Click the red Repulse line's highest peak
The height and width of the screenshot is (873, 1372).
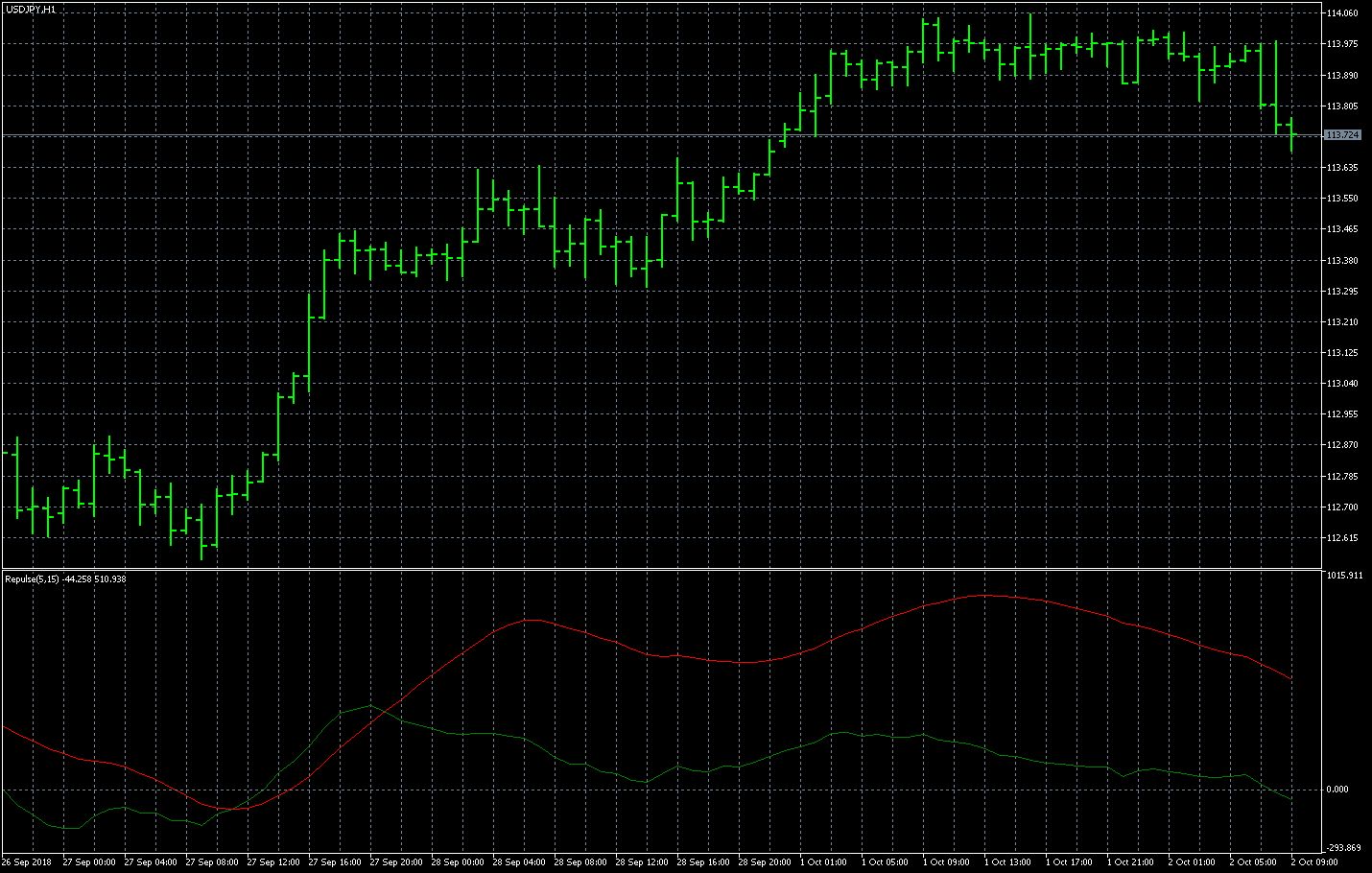point(986,596)
